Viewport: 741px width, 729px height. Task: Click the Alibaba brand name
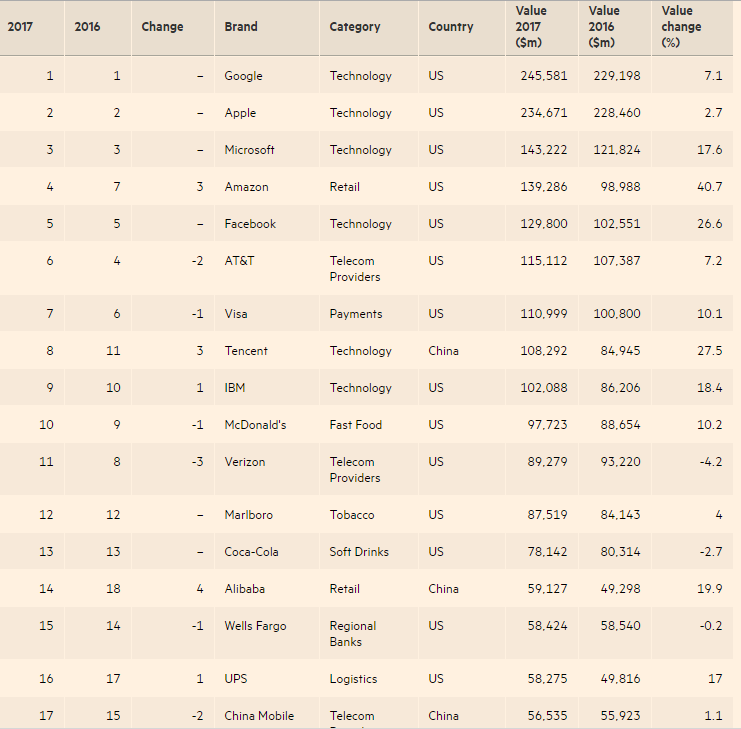coord(245,589)
